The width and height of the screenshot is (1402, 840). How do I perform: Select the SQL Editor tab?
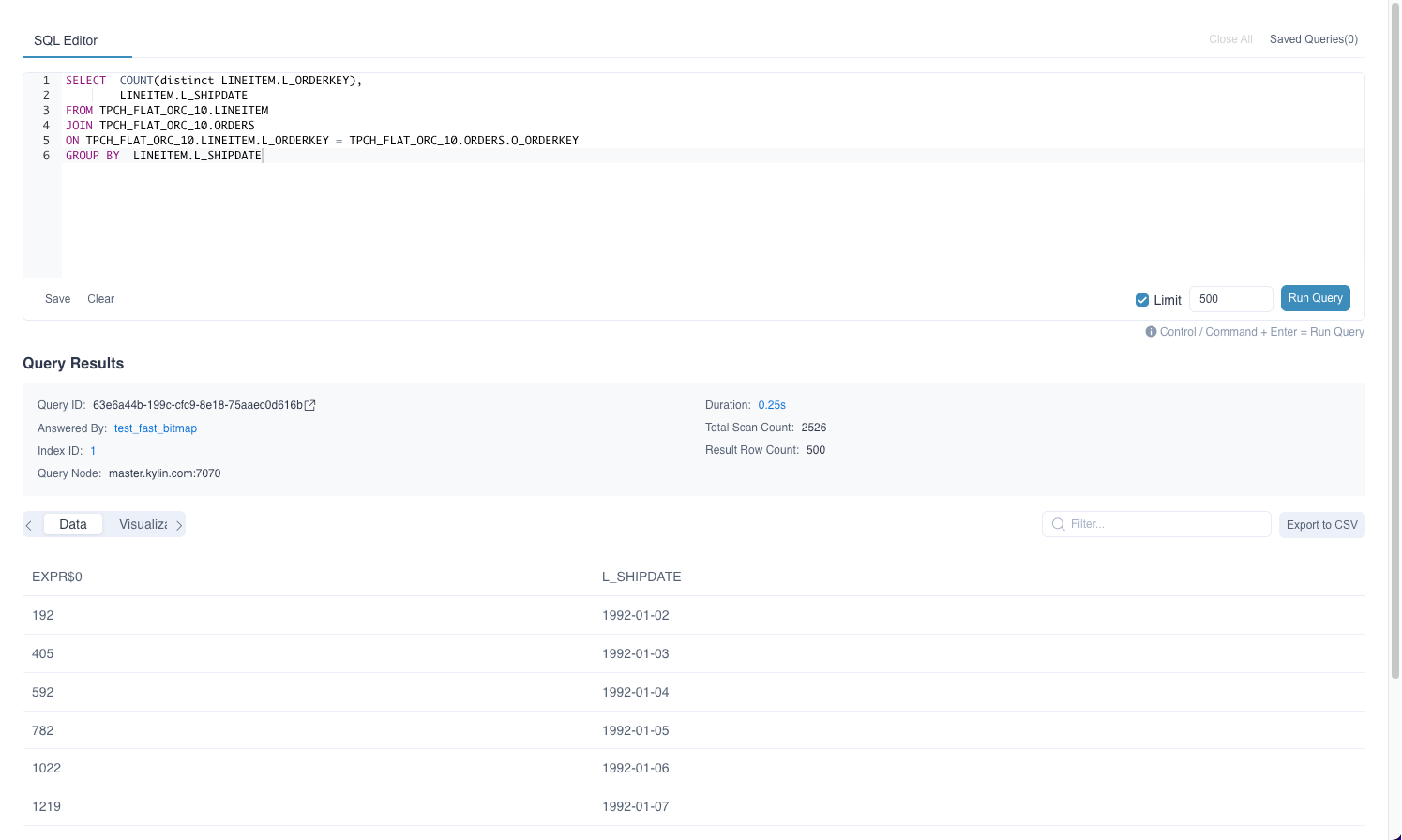click(66, 40)
